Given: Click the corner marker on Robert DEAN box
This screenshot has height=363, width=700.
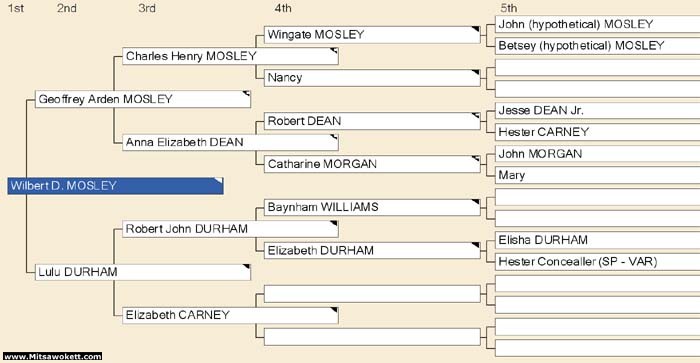Looking at the screenshot, I should tap(475, 116).
